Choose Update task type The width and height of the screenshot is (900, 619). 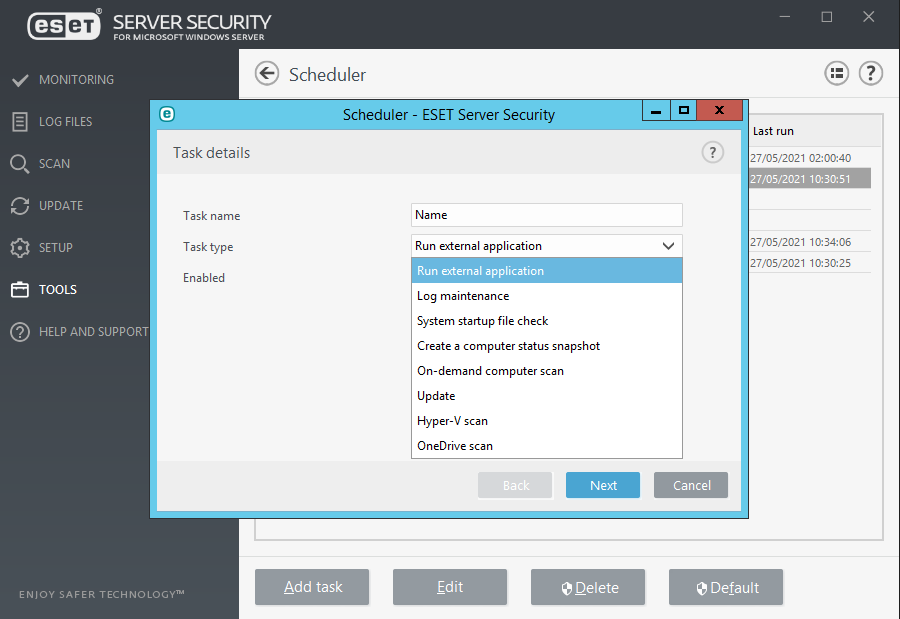(546, 396)
